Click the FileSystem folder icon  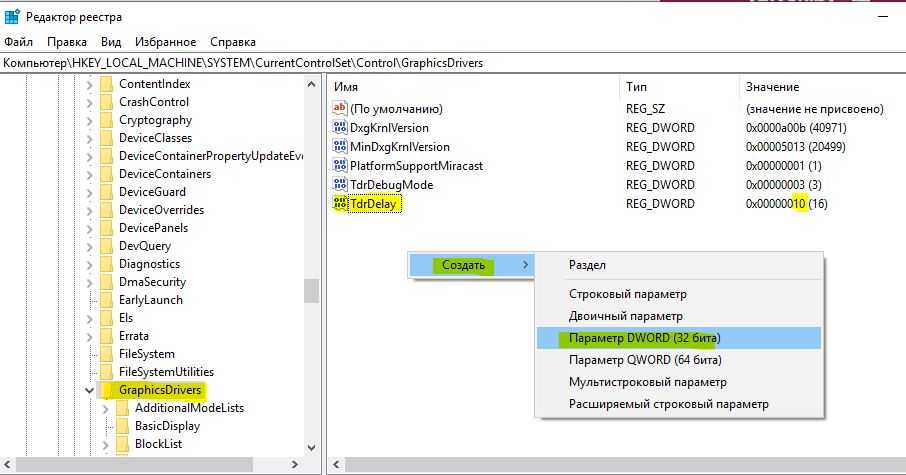pyautogui.click(x=106, y=354)
